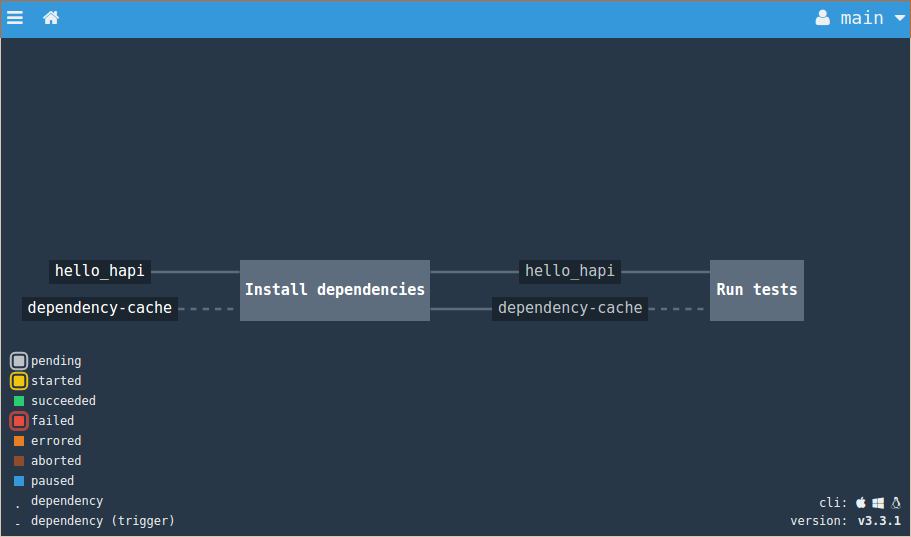Click the 'failed' legend text

tap(53, 421)
